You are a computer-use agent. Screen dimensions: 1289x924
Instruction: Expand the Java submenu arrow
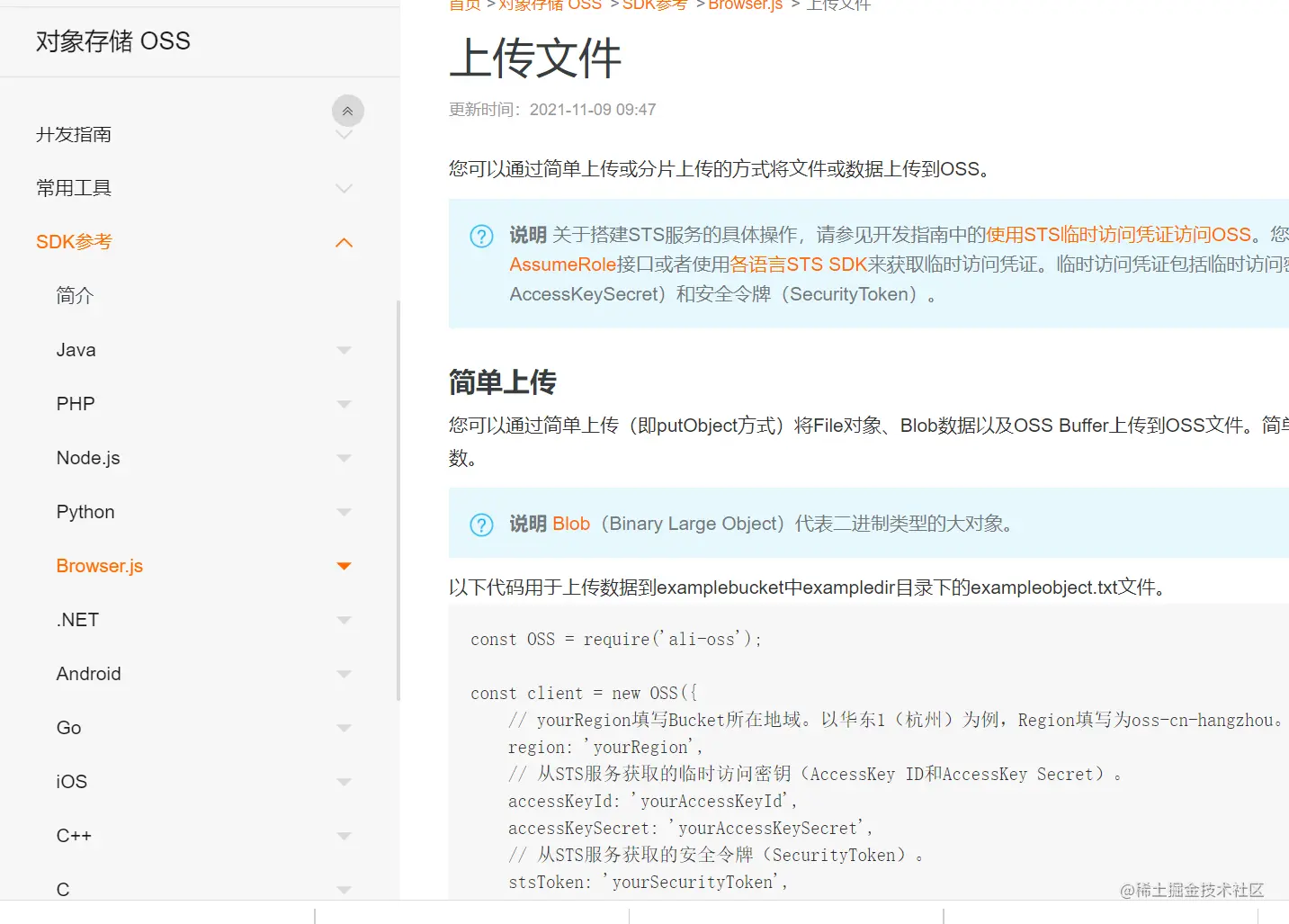pos(344,350)
